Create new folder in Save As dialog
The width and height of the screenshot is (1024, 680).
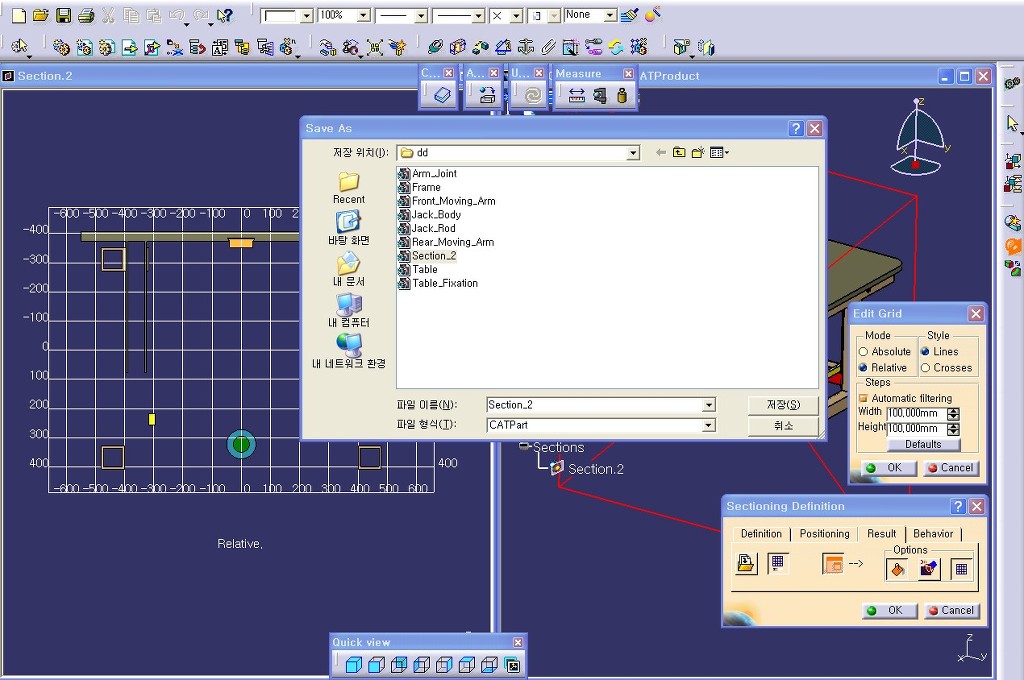point(698,153)
